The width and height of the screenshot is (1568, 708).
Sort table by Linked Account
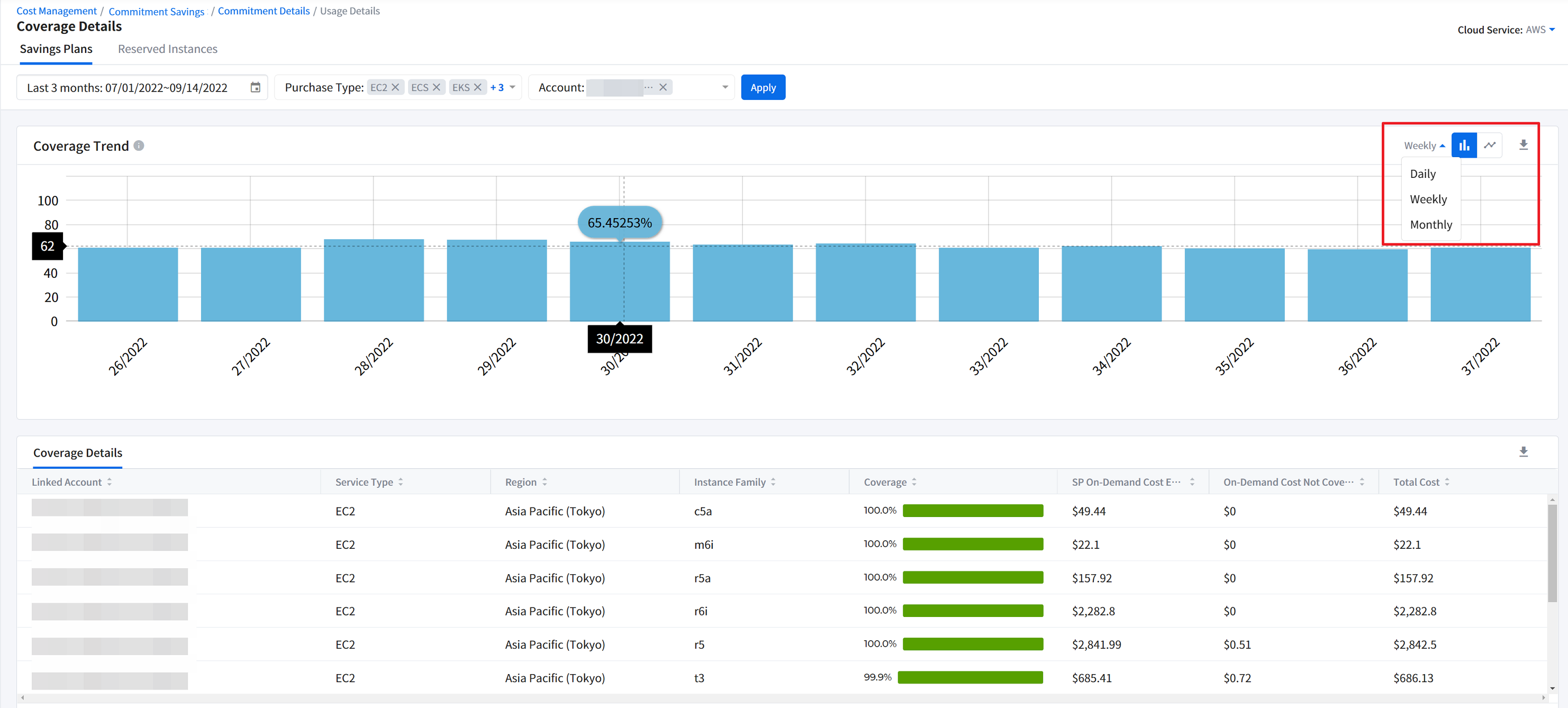[110, 482]
